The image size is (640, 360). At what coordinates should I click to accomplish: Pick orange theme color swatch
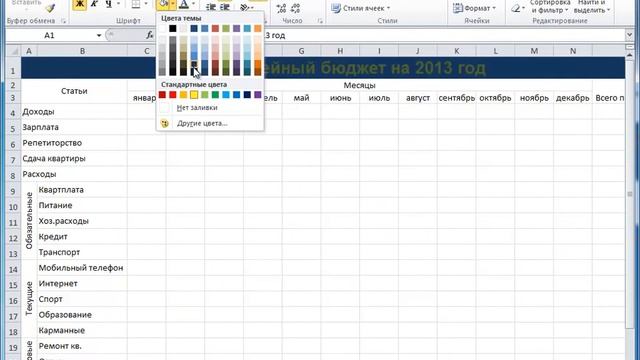coord(258,28)
